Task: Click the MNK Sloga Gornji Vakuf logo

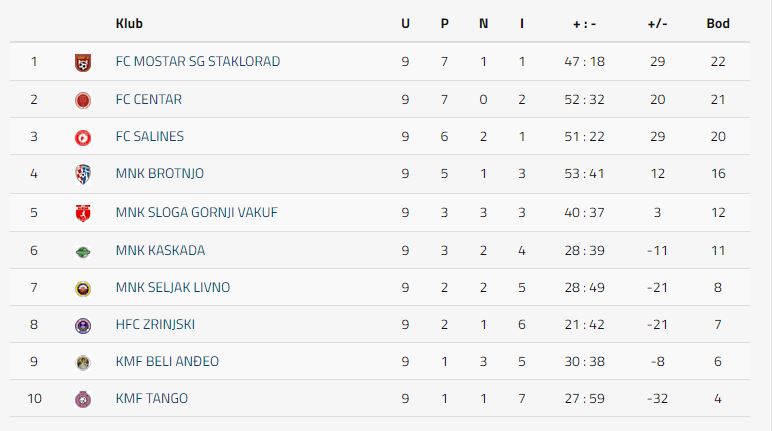Action: (x=83, y=212)
